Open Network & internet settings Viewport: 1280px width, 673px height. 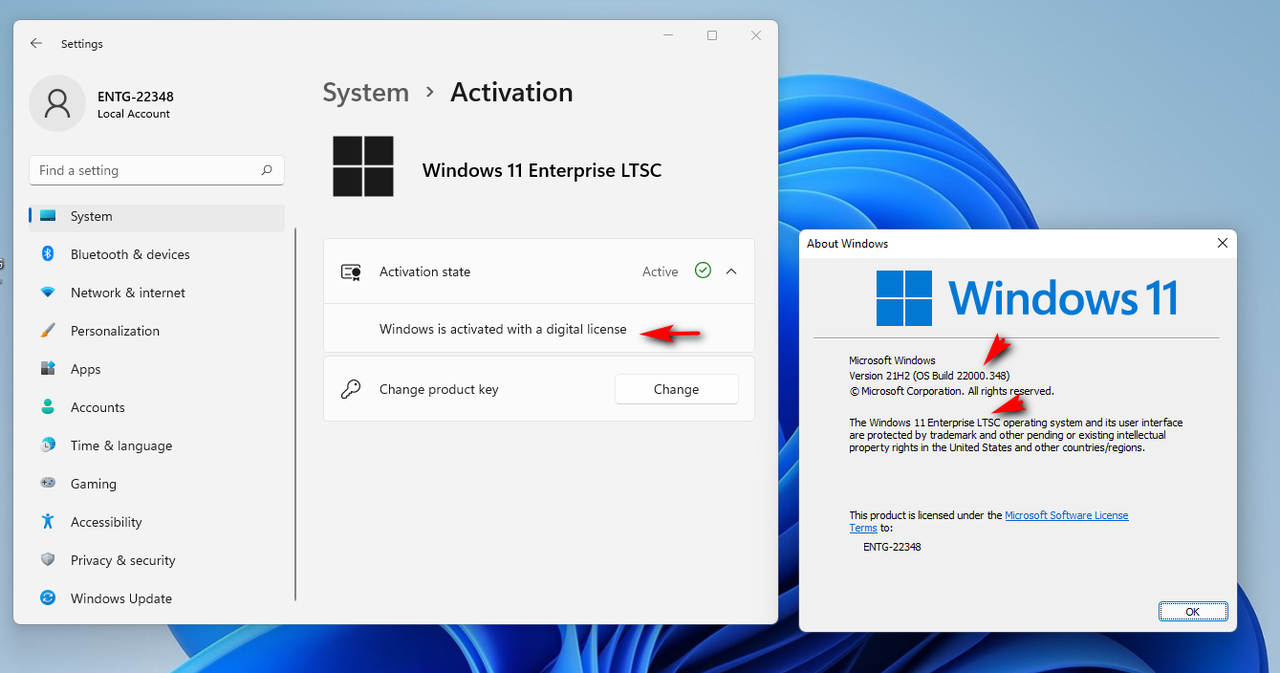[158, 292]
